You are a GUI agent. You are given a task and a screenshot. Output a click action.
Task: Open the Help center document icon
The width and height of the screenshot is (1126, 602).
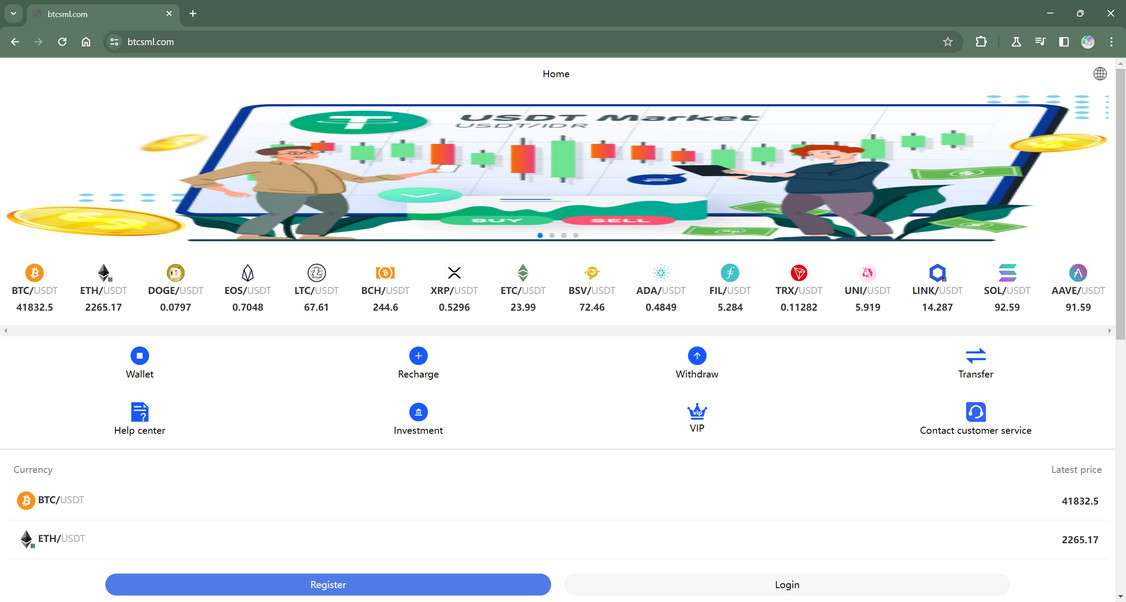139,412
